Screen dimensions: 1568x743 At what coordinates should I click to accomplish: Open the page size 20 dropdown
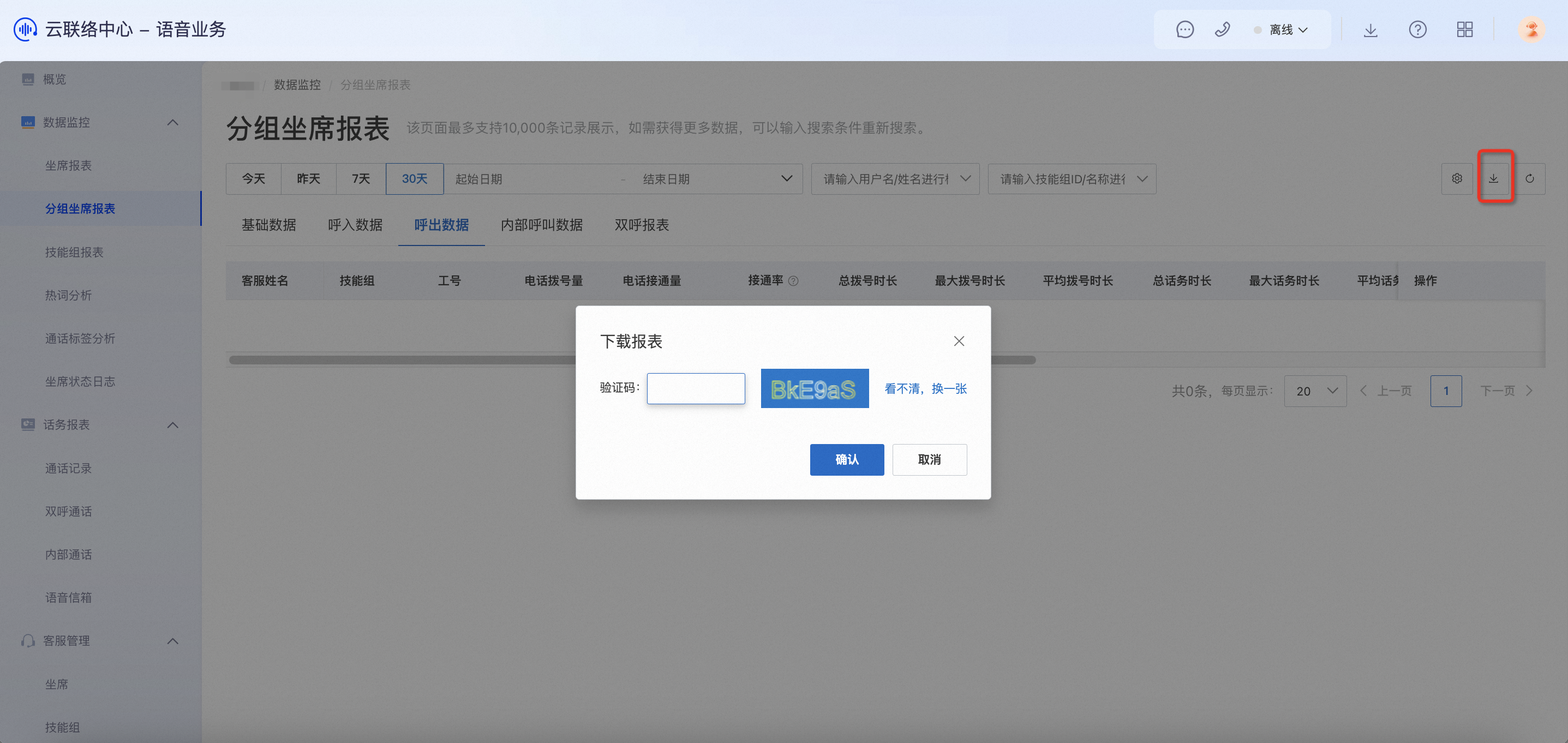pos(1315,391)
